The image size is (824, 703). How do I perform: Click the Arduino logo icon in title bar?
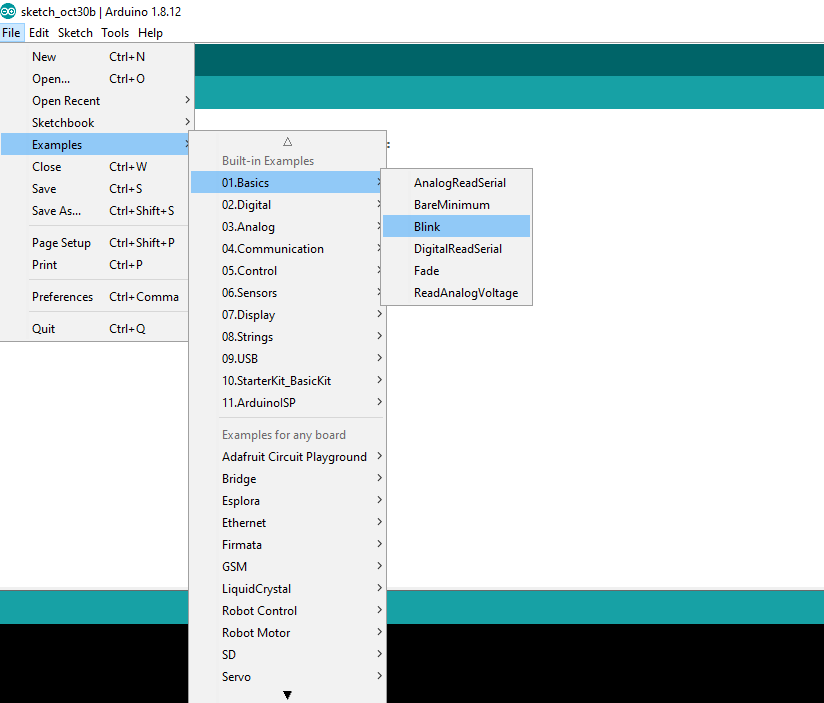[x=8, y=11]
